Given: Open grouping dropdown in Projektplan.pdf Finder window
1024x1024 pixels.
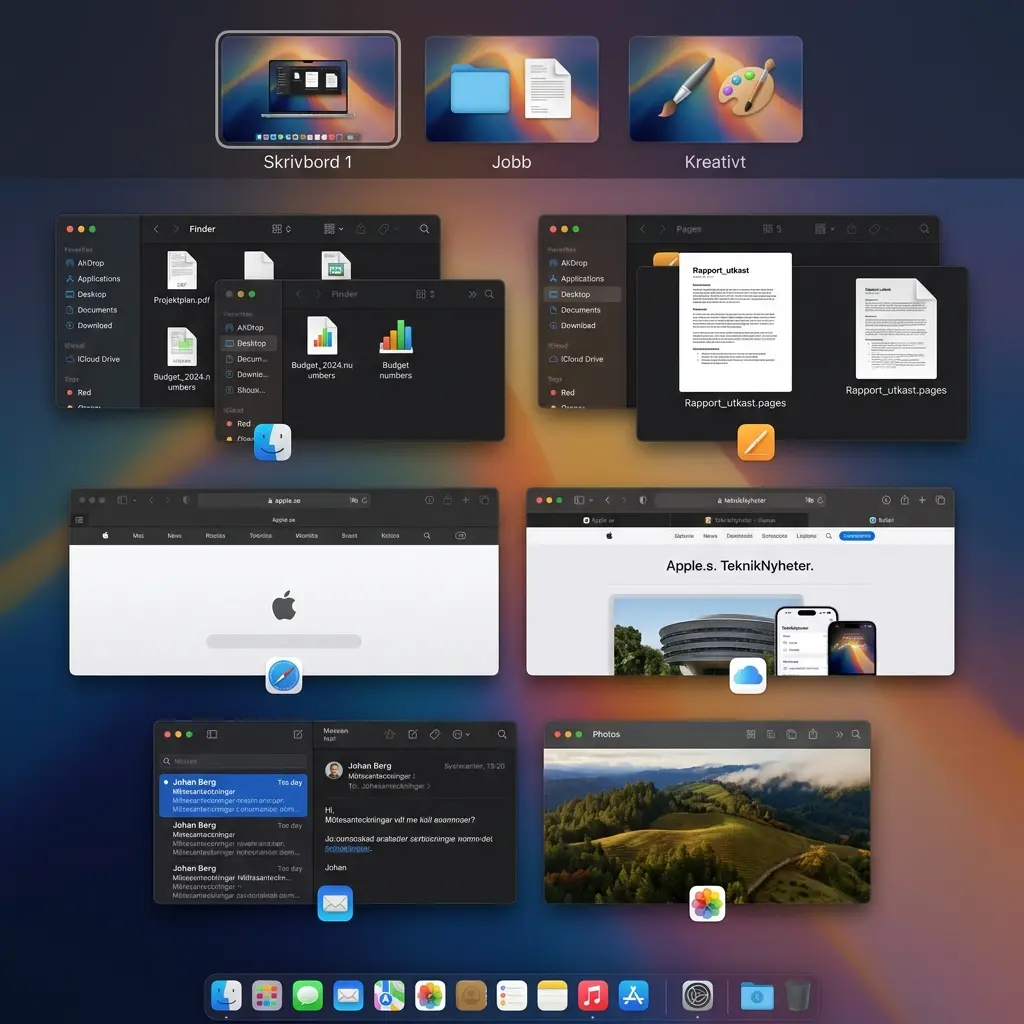Looking at the screenshot, I should pos(334,229).
